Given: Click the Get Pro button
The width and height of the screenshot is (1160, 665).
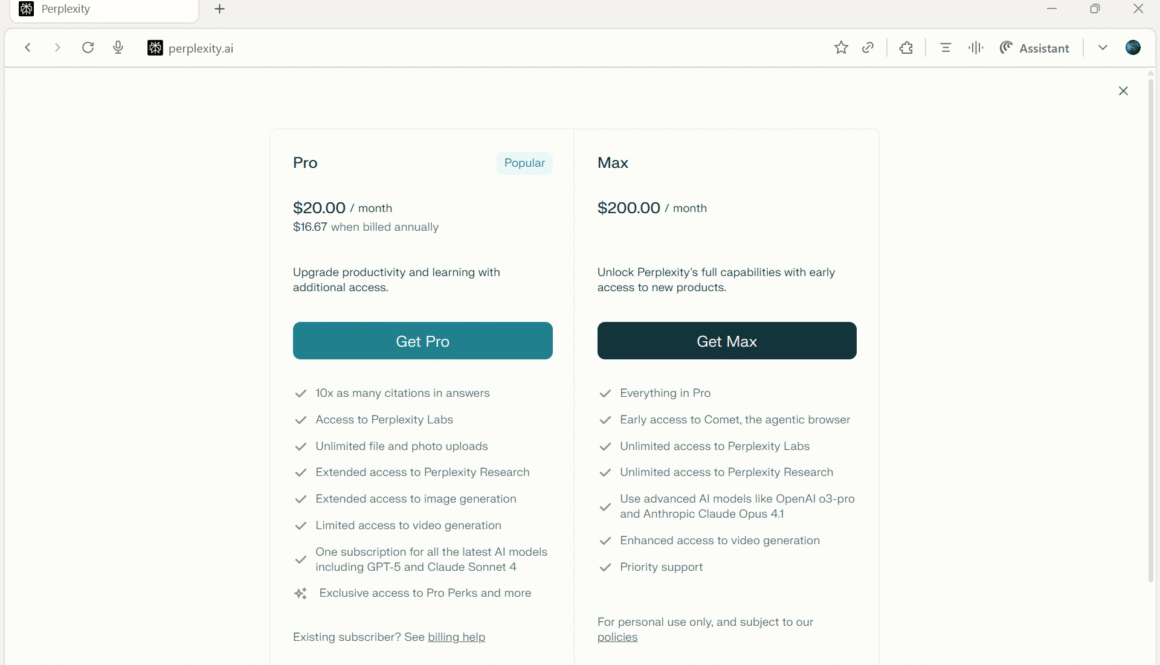Looking at the screenshot, I should (x=422, y=341).
